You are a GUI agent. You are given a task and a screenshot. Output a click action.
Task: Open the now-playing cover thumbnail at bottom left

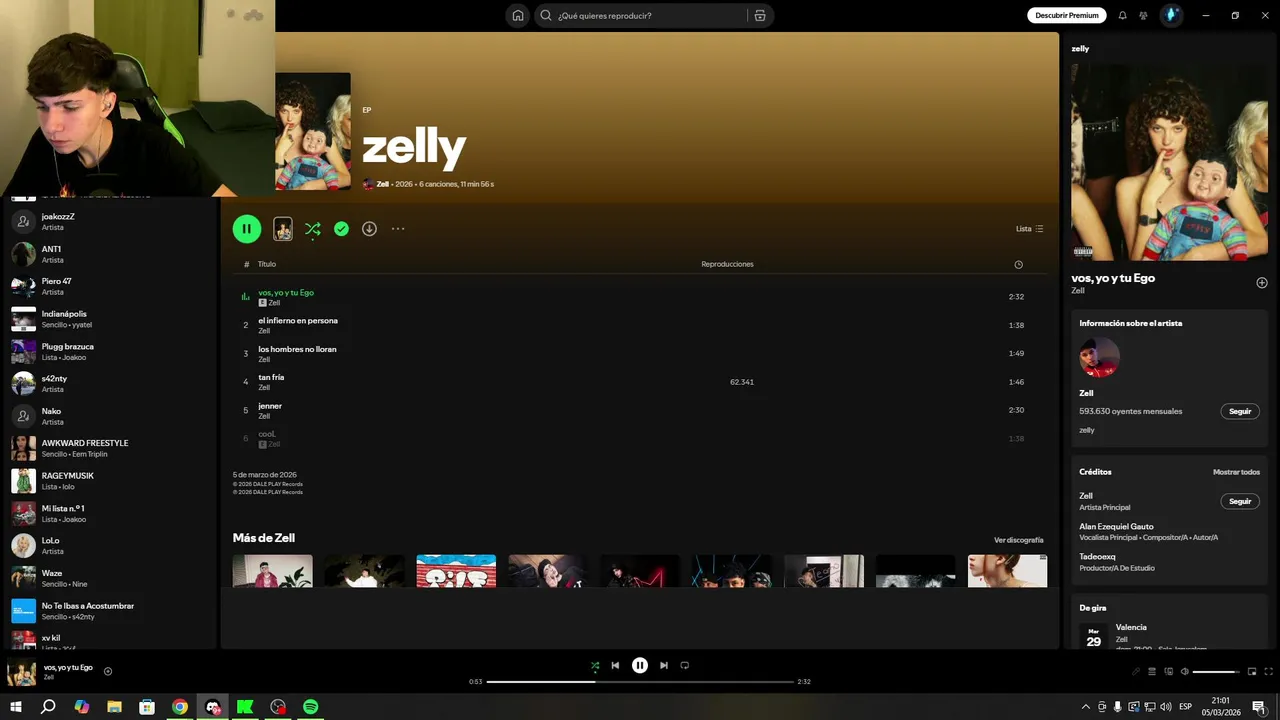[x=22, y=673]
